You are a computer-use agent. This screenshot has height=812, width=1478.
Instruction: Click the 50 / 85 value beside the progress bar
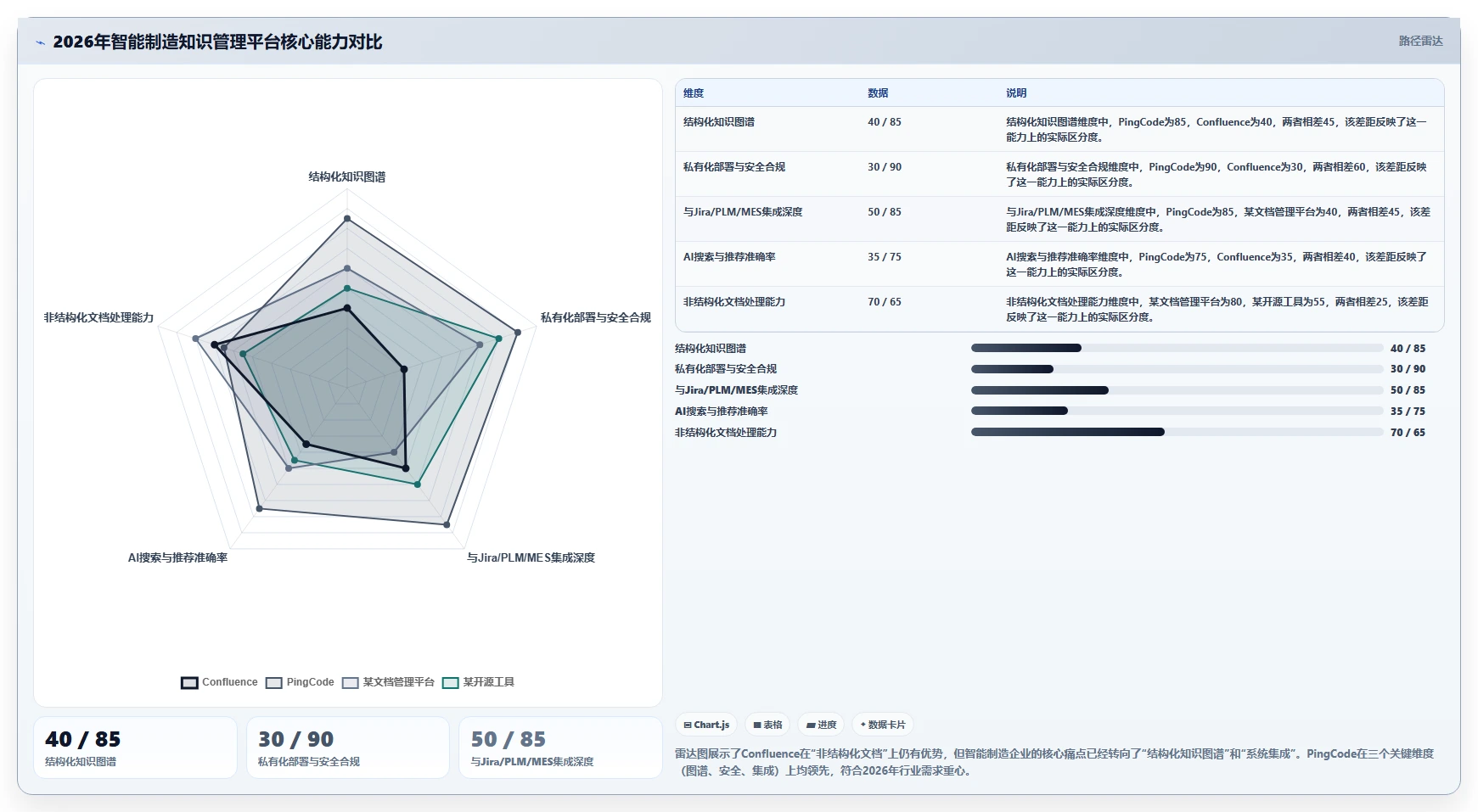pos(1408,390)
